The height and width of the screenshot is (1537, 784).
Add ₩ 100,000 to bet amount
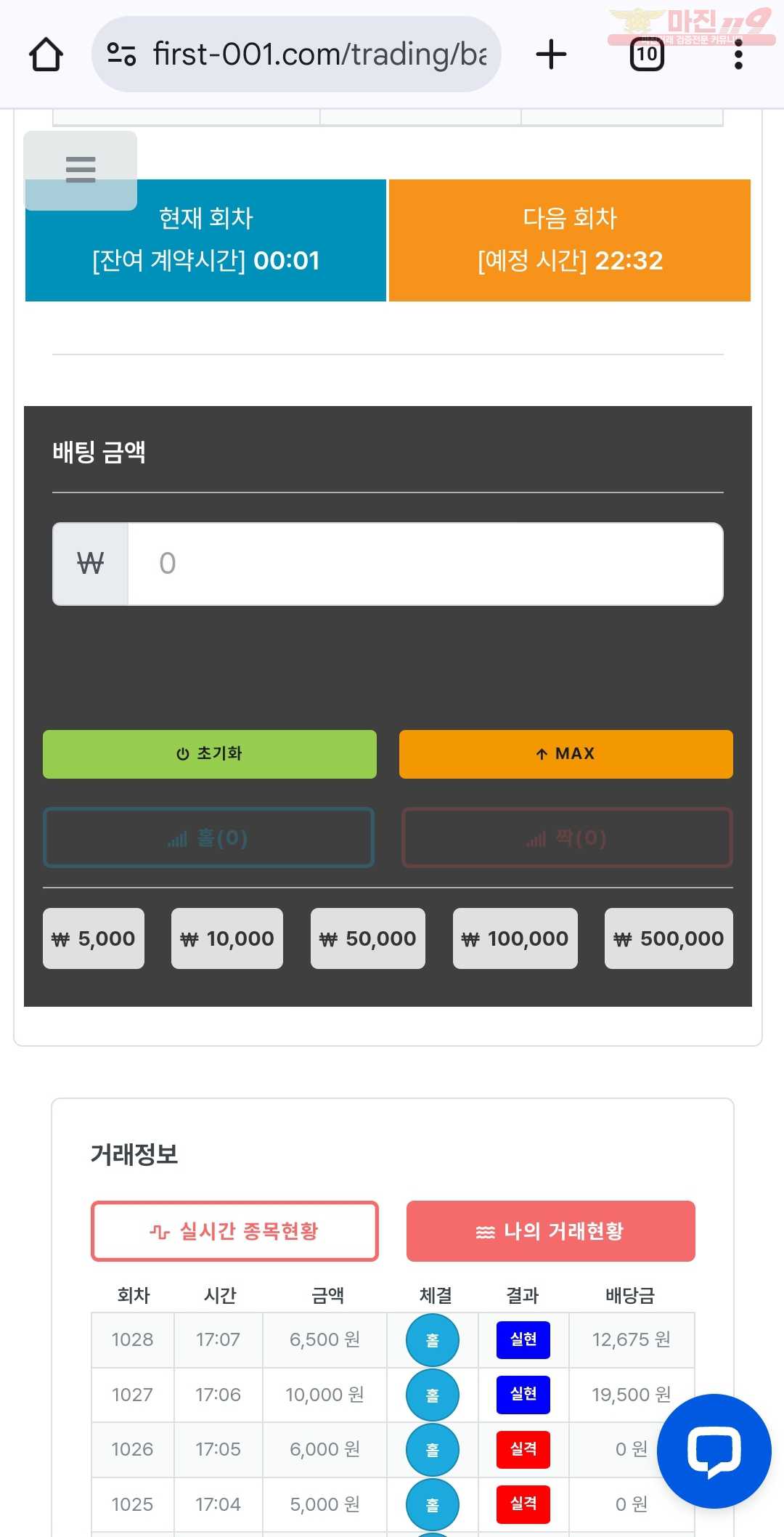pyautogui.click(x=515, y=938)
